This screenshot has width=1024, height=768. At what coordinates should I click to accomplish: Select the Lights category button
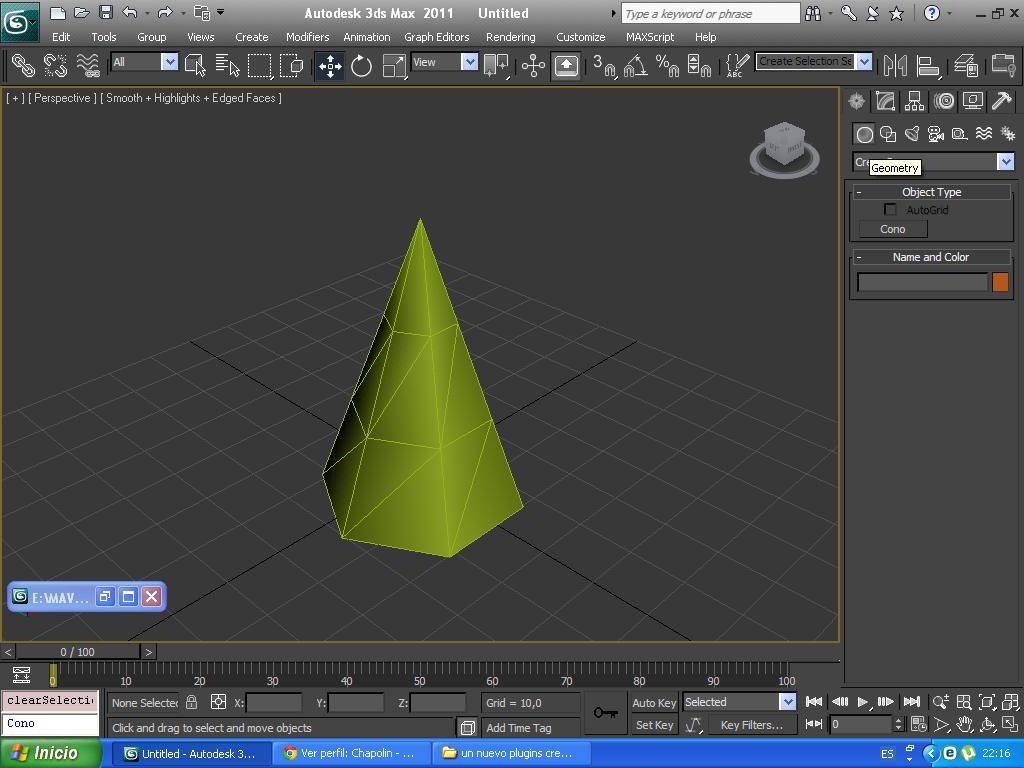(912, 135)
